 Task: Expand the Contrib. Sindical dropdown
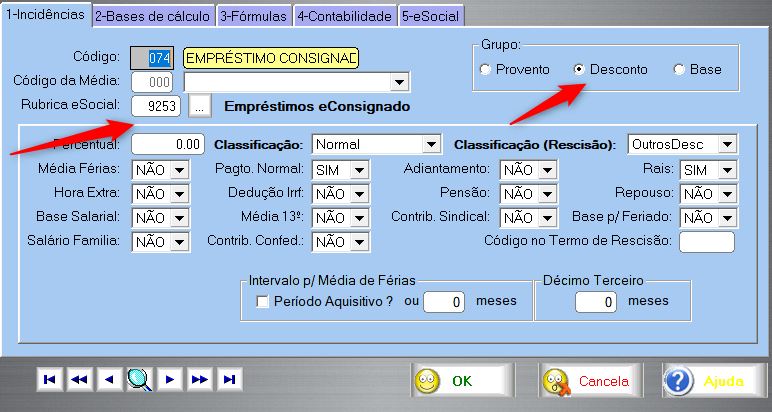(547, 217)
